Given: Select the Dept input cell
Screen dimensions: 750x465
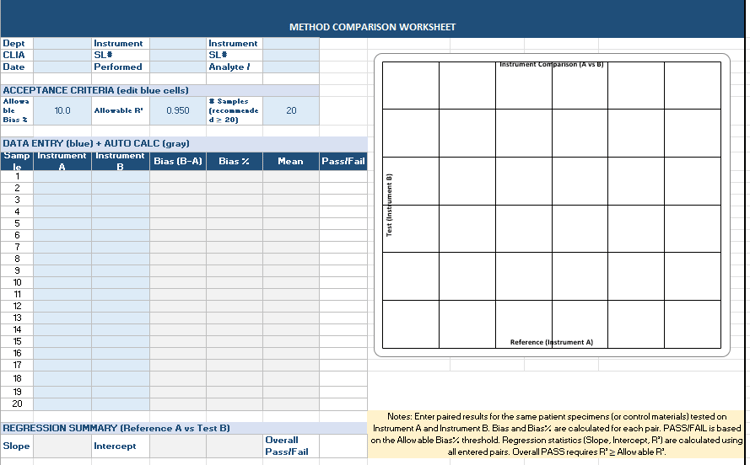Looking at the screenshot, I should pos(62,43).
